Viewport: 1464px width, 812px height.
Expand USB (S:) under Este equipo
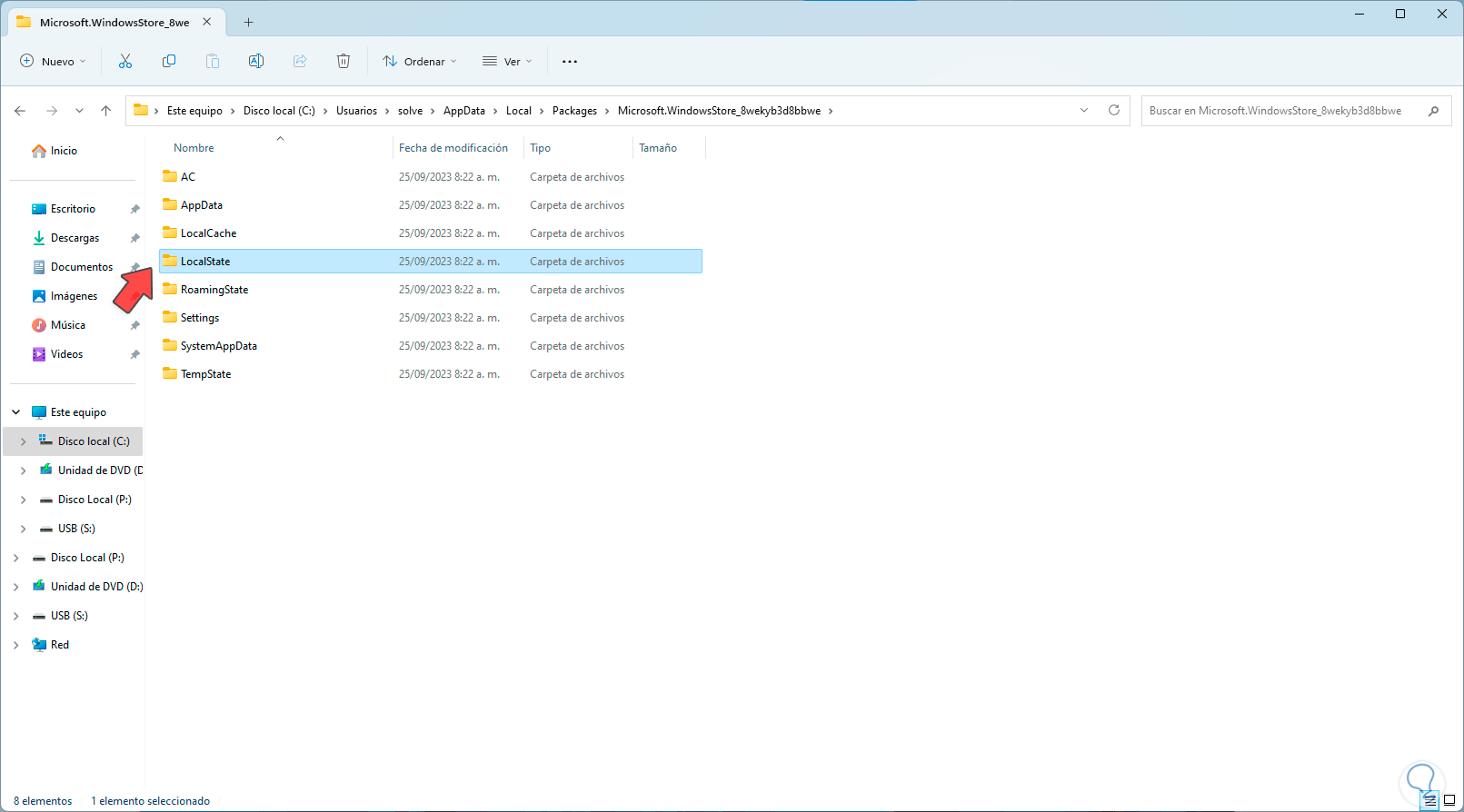click(x=24, y=529)
